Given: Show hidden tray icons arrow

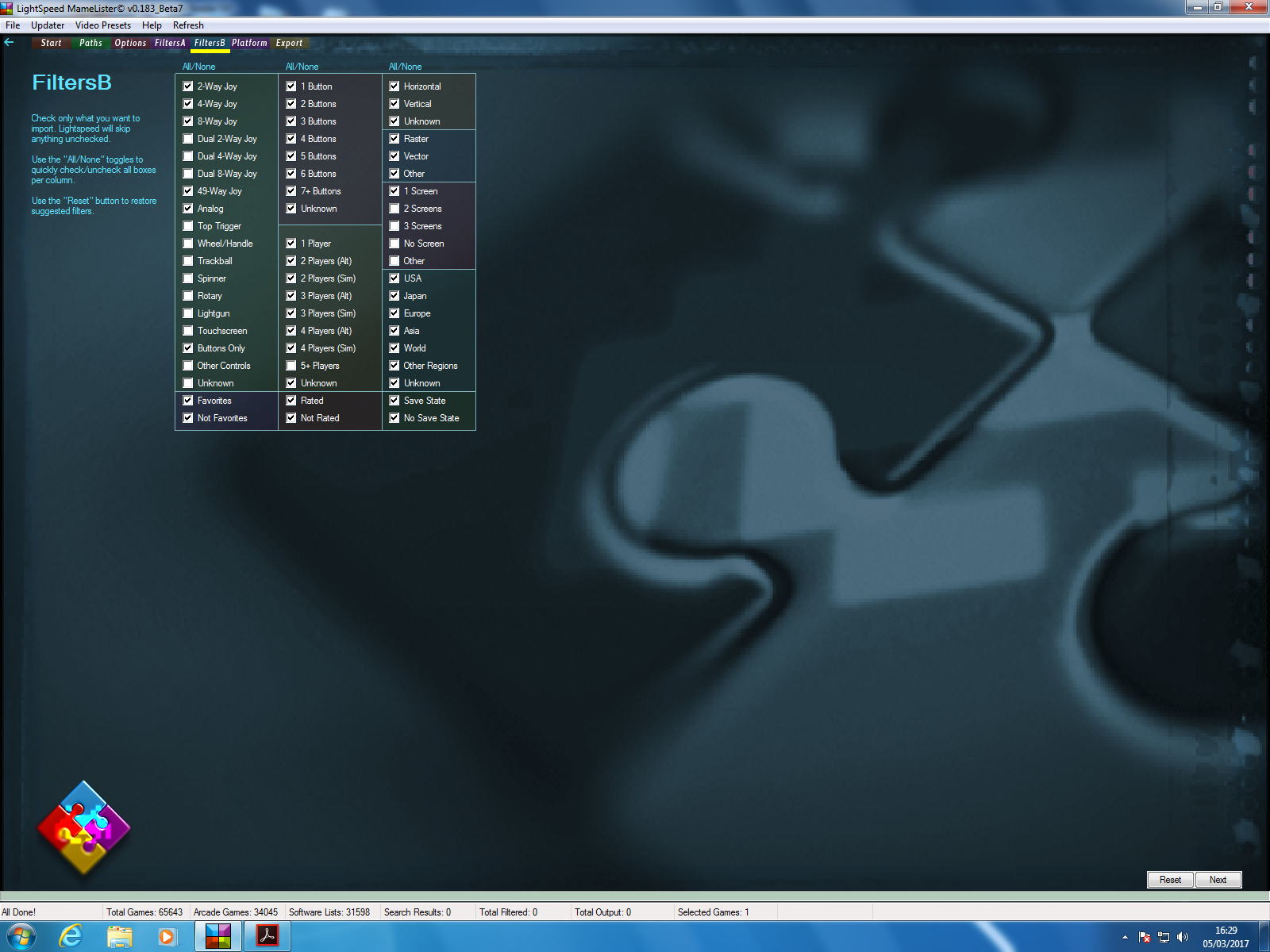Looking at the screenshot, I should pos(1125,937).
